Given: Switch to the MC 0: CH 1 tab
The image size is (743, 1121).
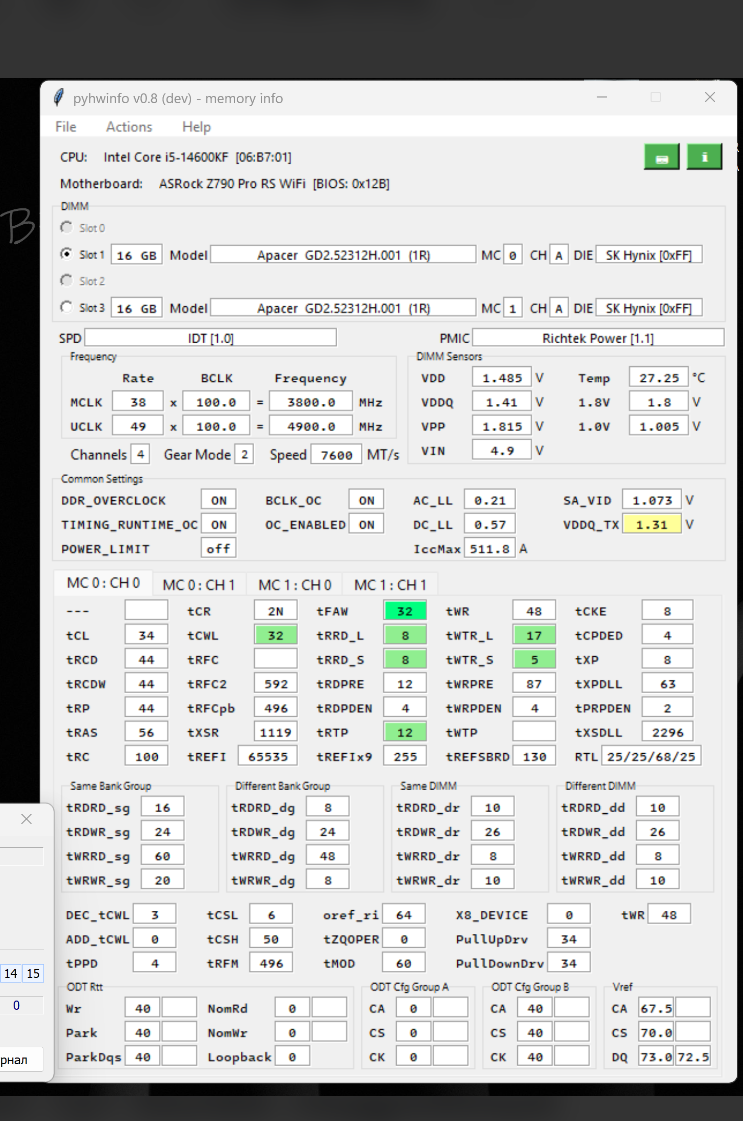Looking at the screenshot, I should (x=199, y=585).
